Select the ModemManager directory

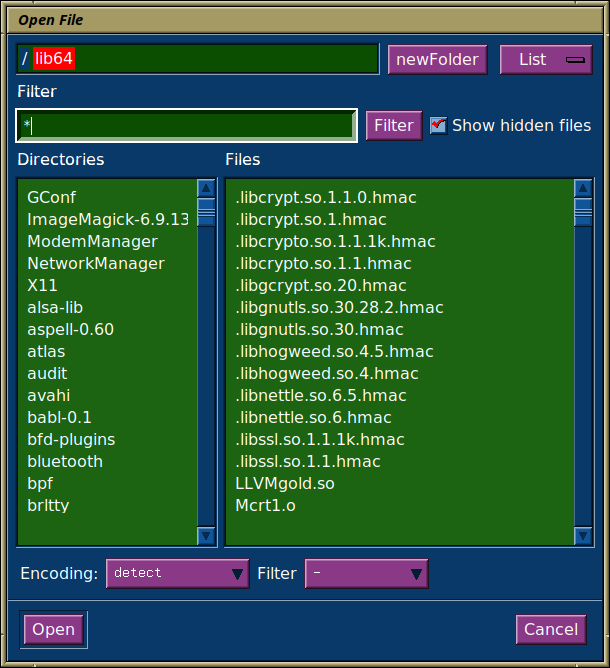click(107, 242)
